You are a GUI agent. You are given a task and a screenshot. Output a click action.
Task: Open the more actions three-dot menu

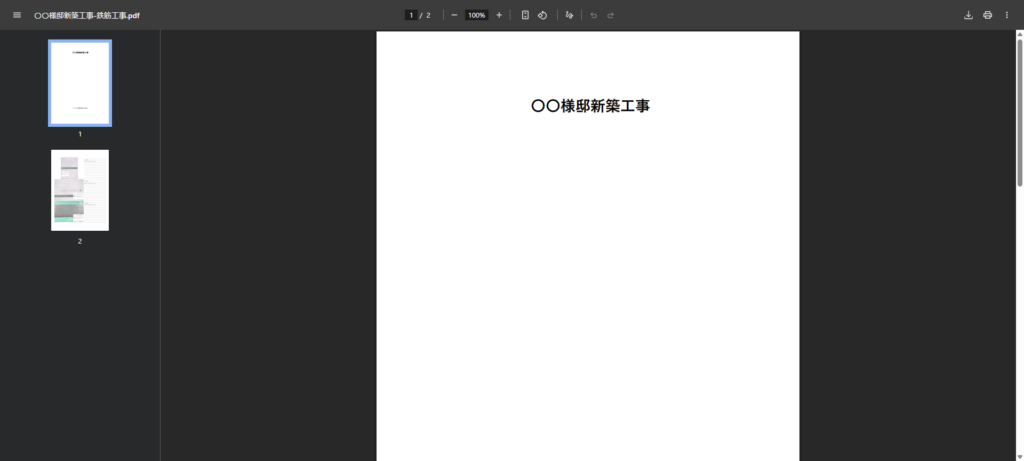point(1006,15)
